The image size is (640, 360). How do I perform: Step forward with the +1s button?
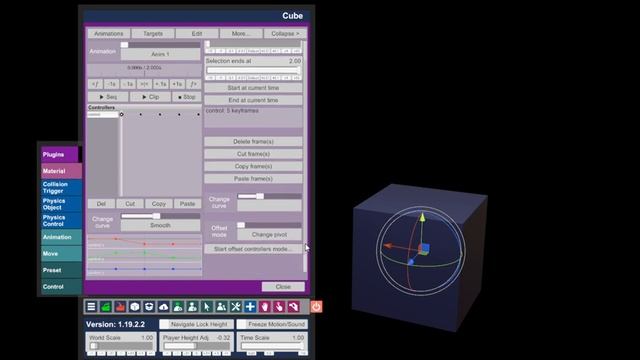pos(177,84)
